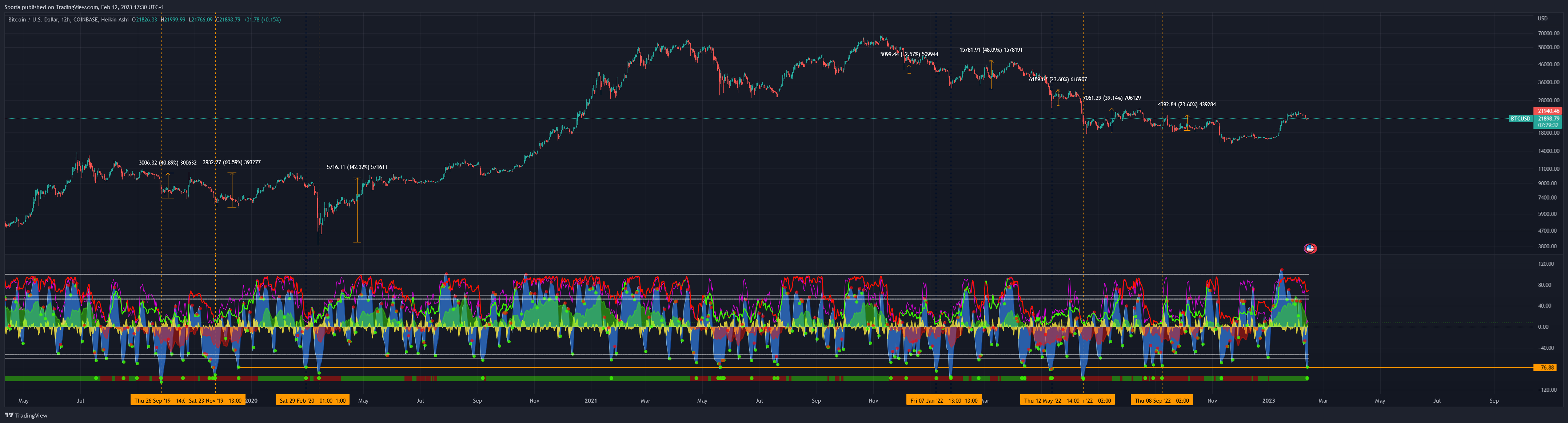
Task: Click the 5716.11 (142.32%) measurement label
Action: 357,167
